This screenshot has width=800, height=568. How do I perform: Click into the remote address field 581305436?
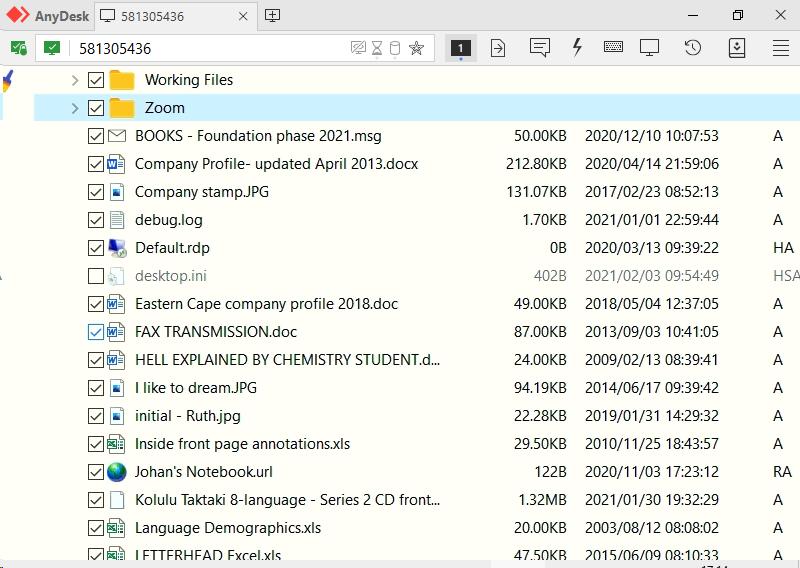pyautogui.click(x=209, y=48)
